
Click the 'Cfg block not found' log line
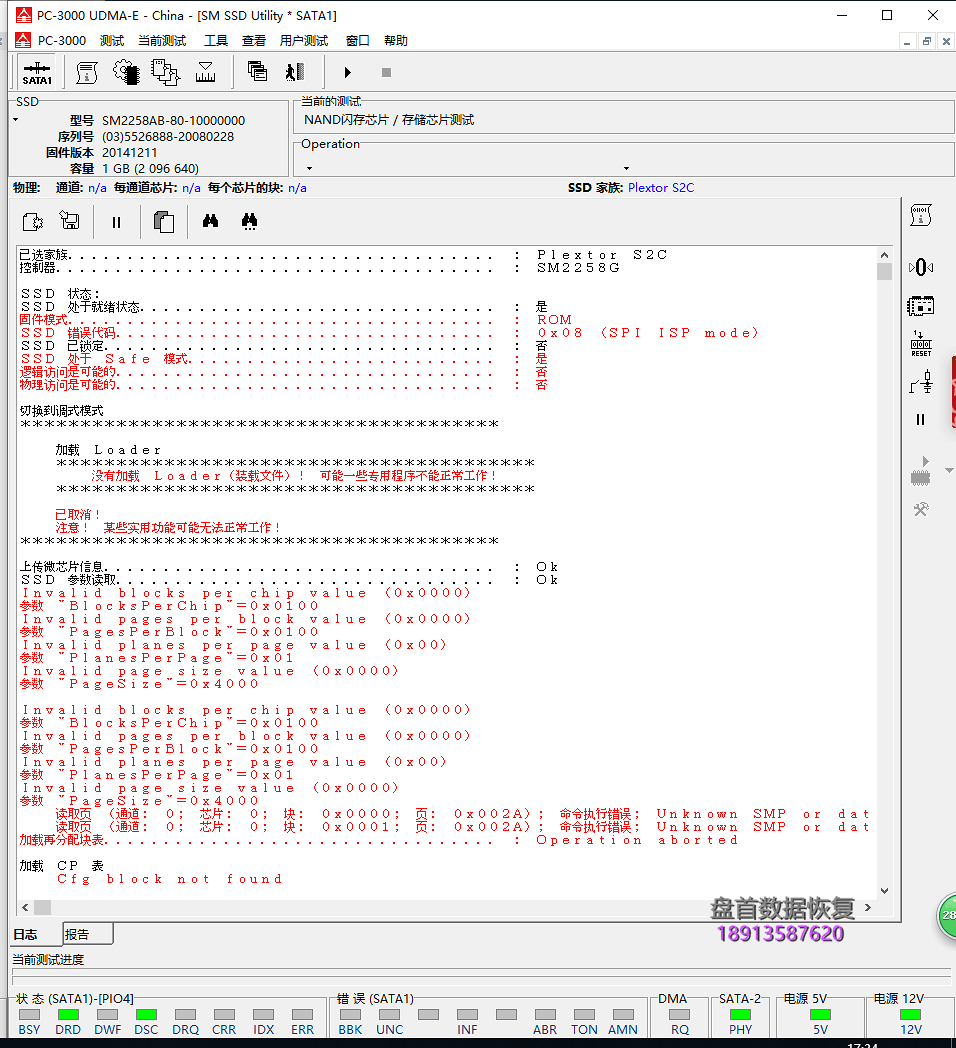tap(170, 879)
